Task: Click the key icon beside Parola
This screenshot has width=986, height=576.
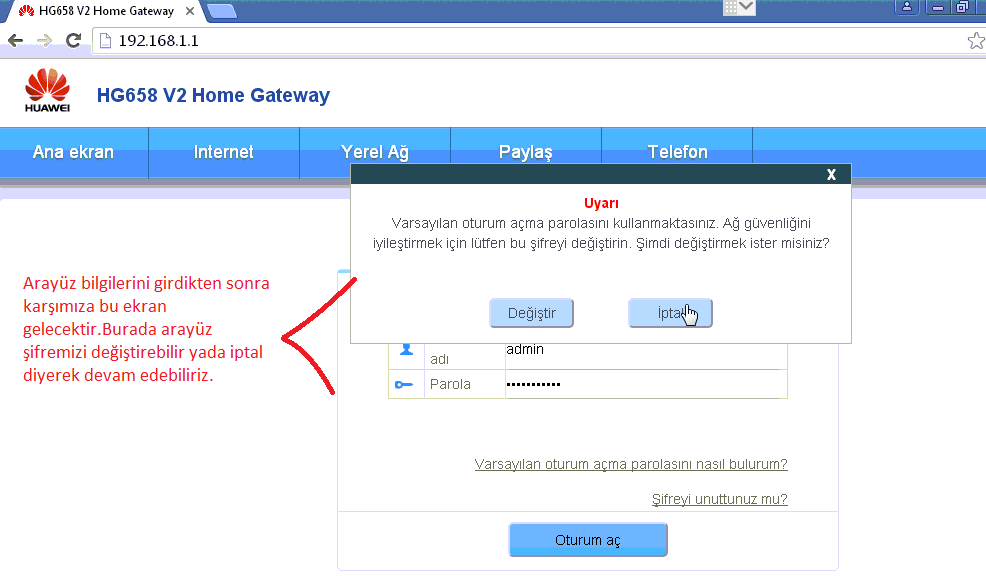Action: pyautogui.click(x=404, y=384)
